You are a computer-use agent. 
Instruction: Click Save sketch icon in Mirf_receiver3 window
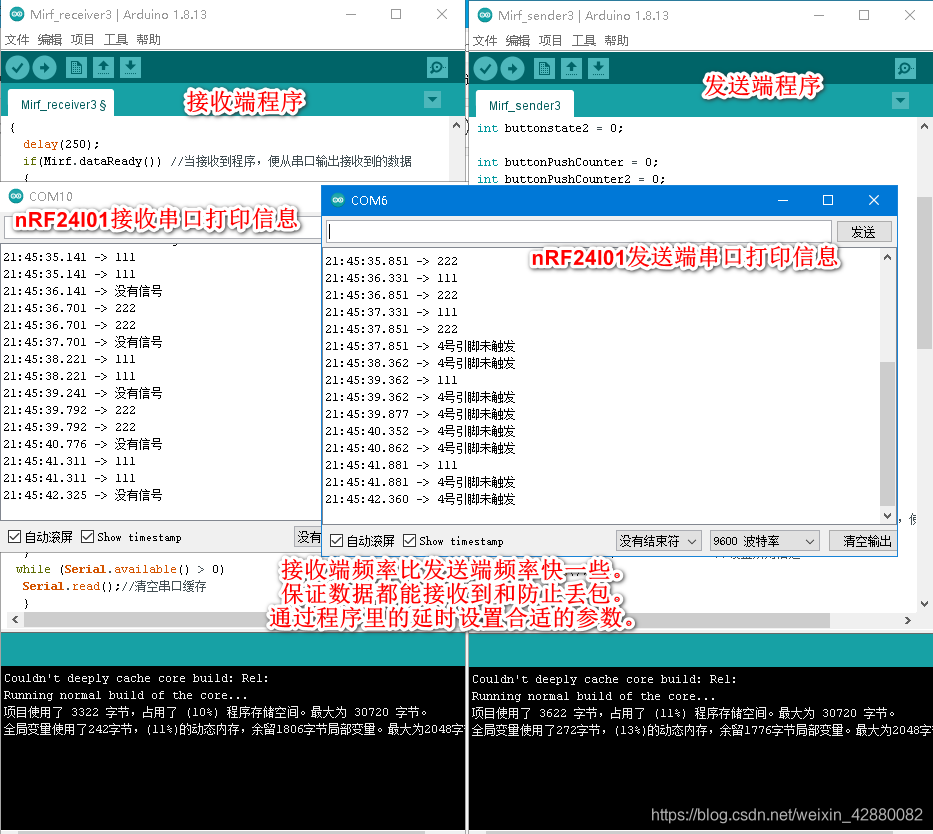(x=130, y=68)
